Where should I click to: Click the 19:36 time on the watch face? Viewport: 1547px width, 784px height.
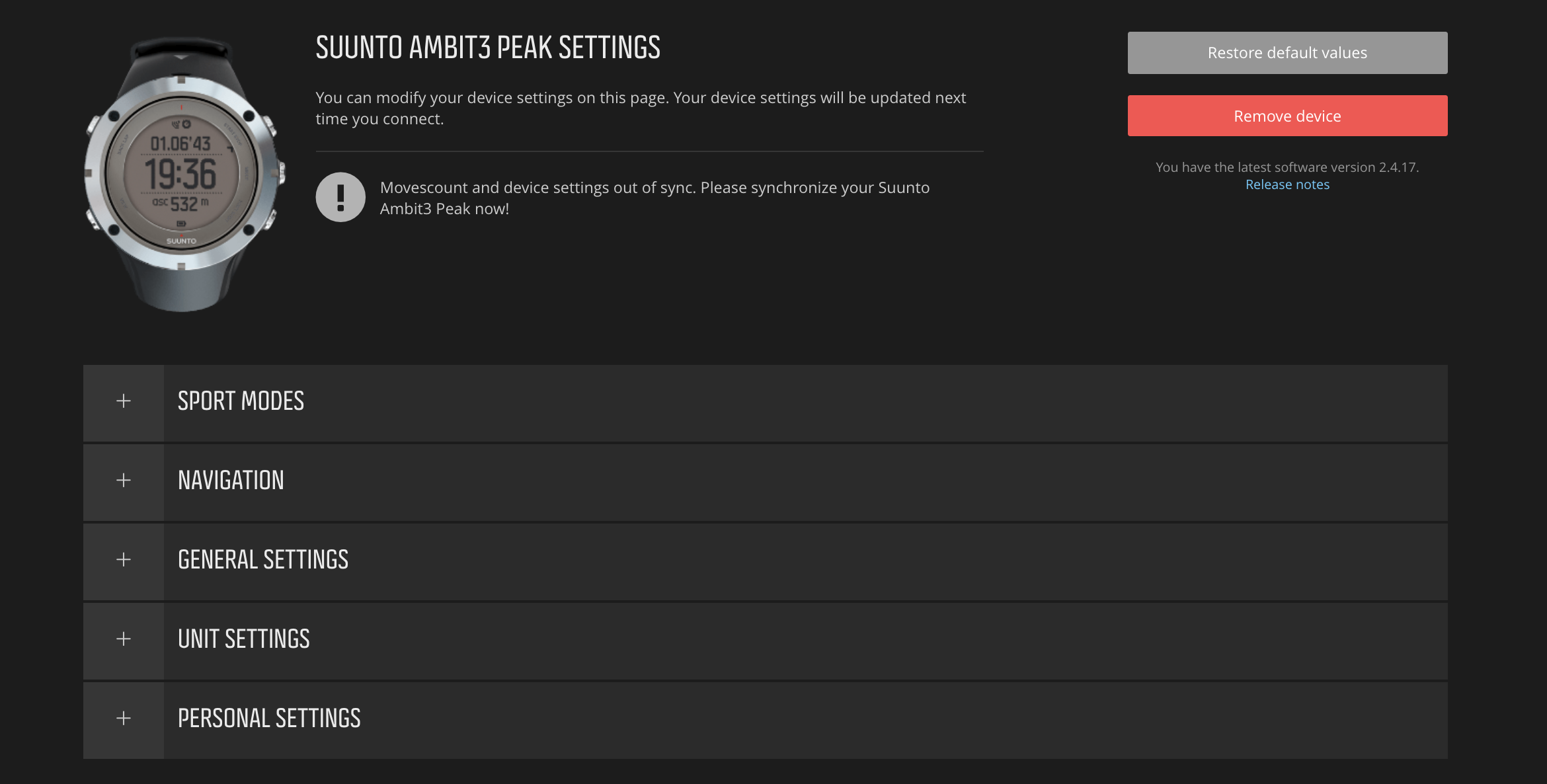180,174
